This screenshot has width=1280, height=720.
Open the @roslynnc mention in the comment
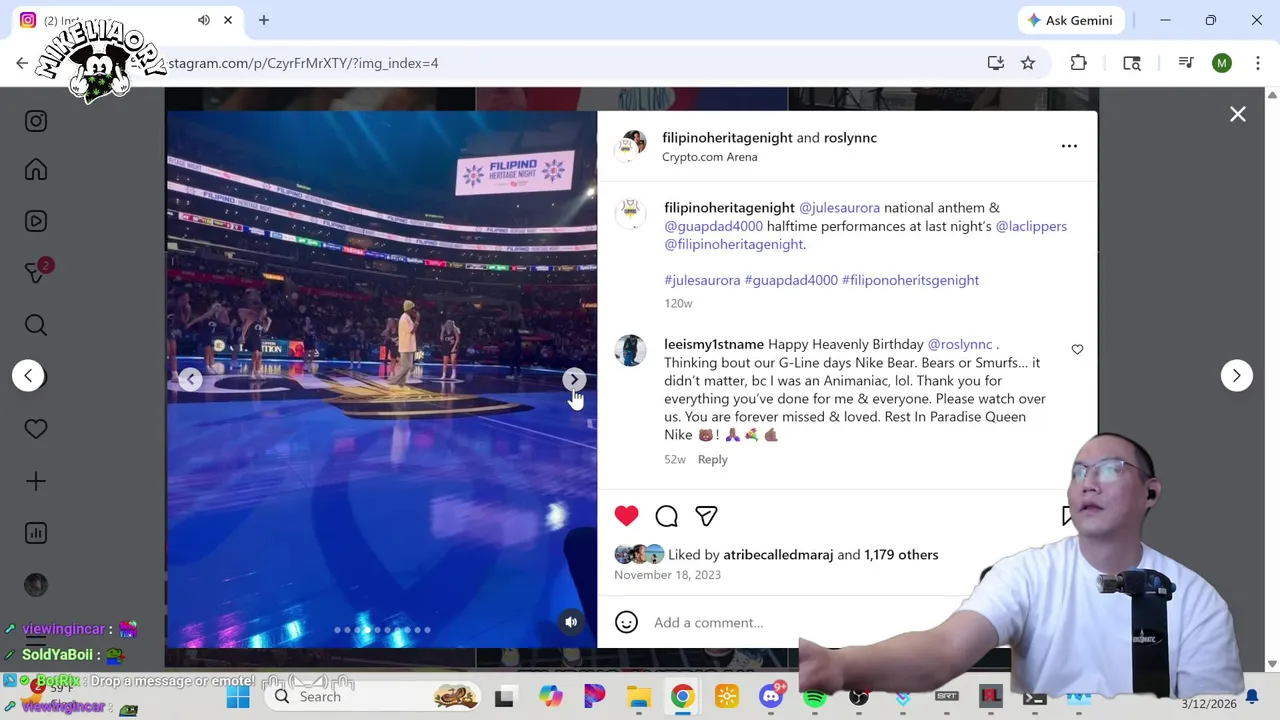[x=959, y=344]
